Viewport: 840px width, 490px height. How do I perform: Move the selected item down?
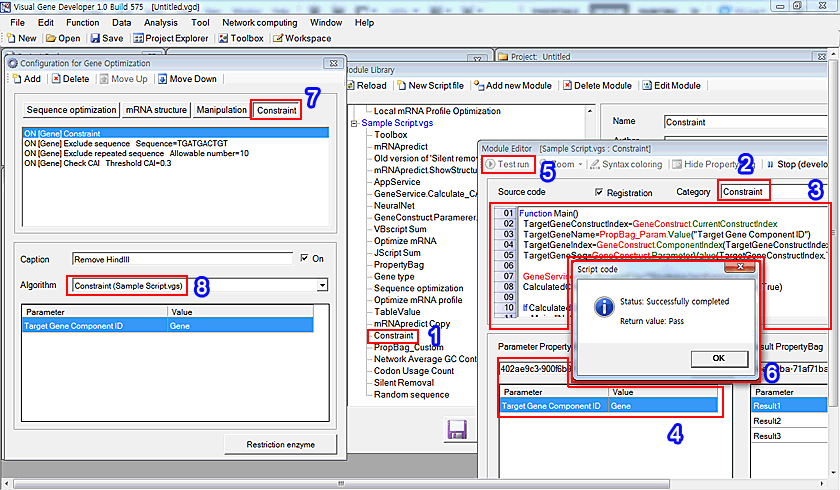coord(188,79)
